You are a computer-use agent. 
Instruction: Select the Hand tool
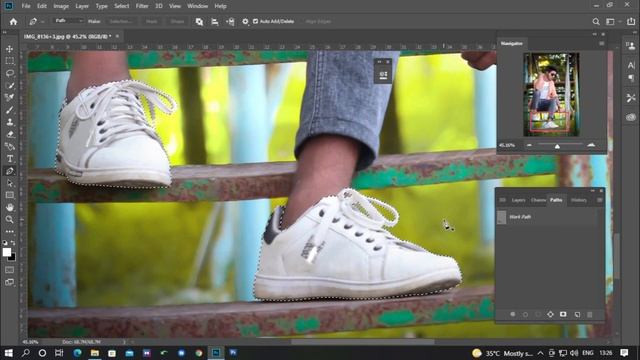[10, 207]
